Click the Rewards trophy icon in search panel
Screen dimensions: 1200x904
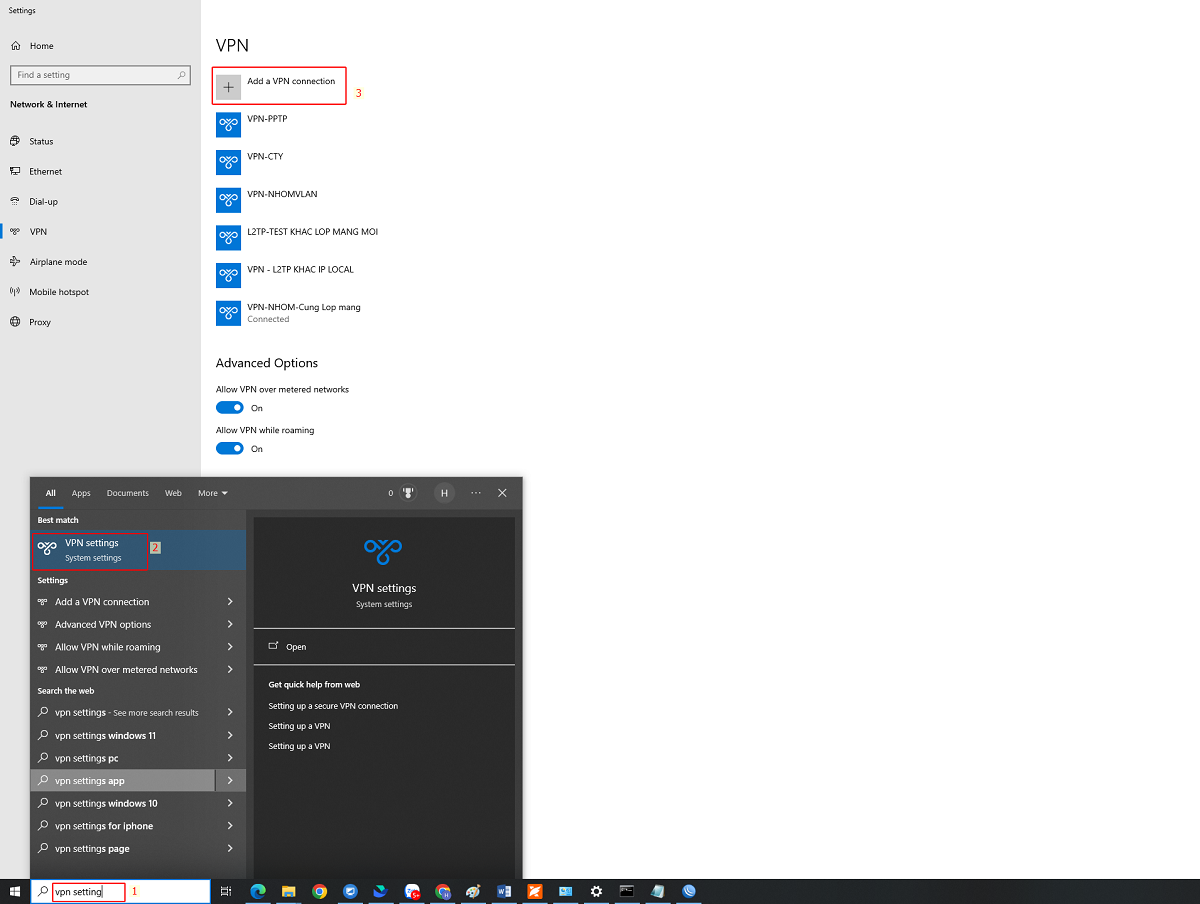point(406,492)
